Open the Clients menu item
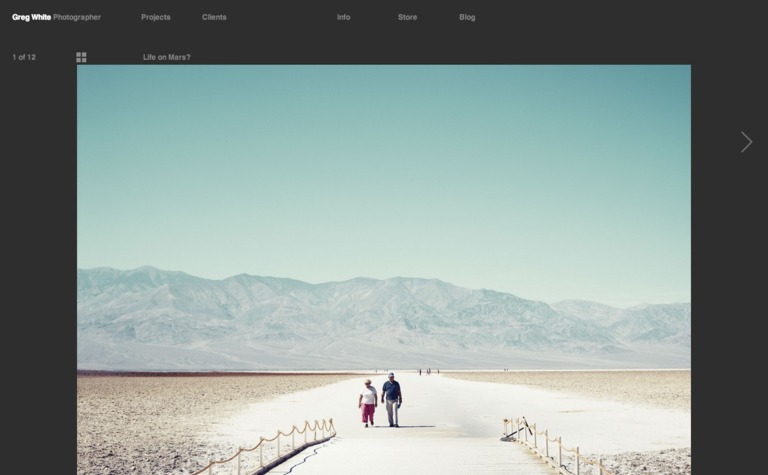 214,17
